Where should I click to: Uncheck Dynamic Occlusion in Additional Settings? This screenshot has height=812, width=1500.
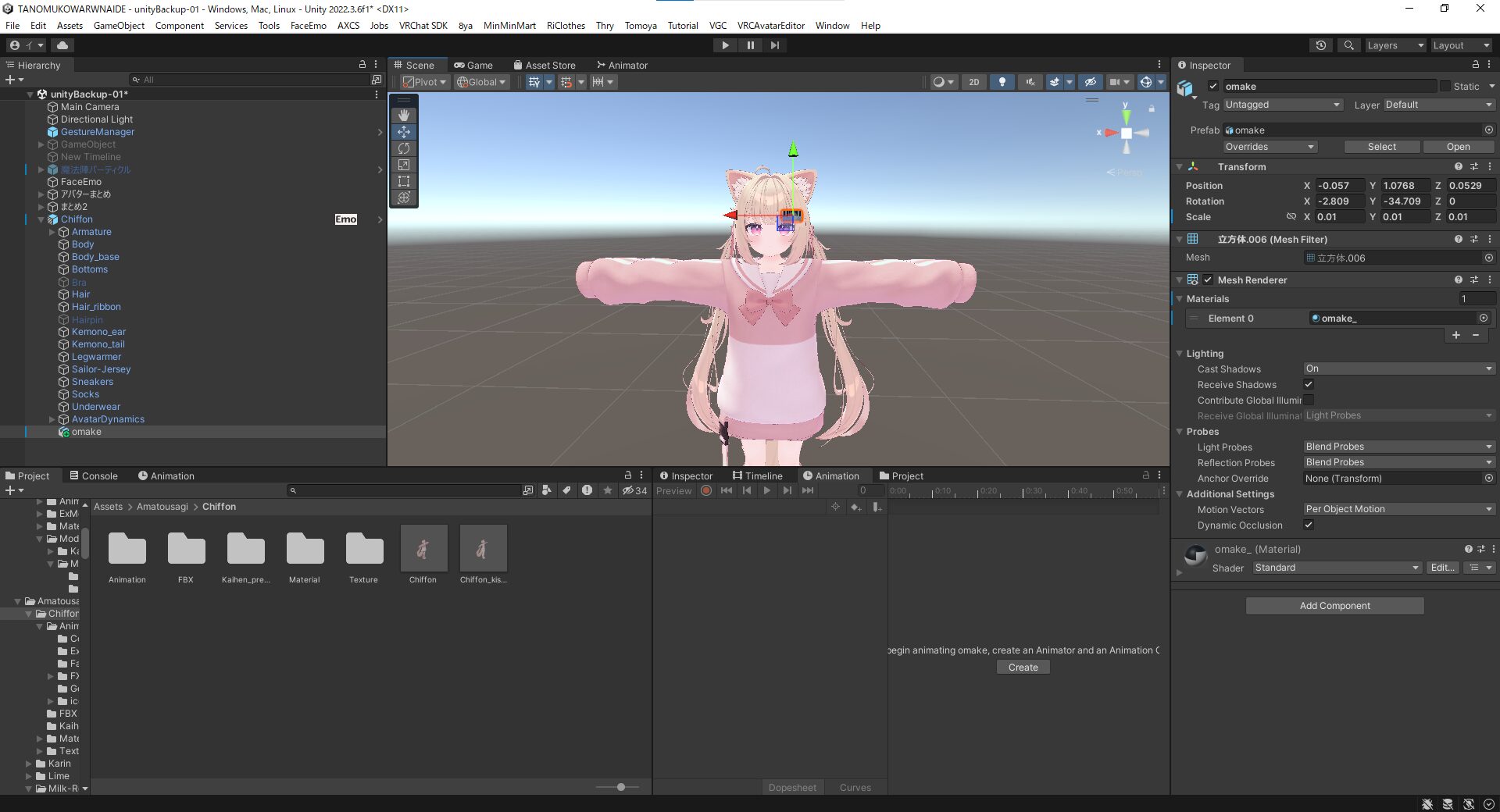(x=1309, y=525)
